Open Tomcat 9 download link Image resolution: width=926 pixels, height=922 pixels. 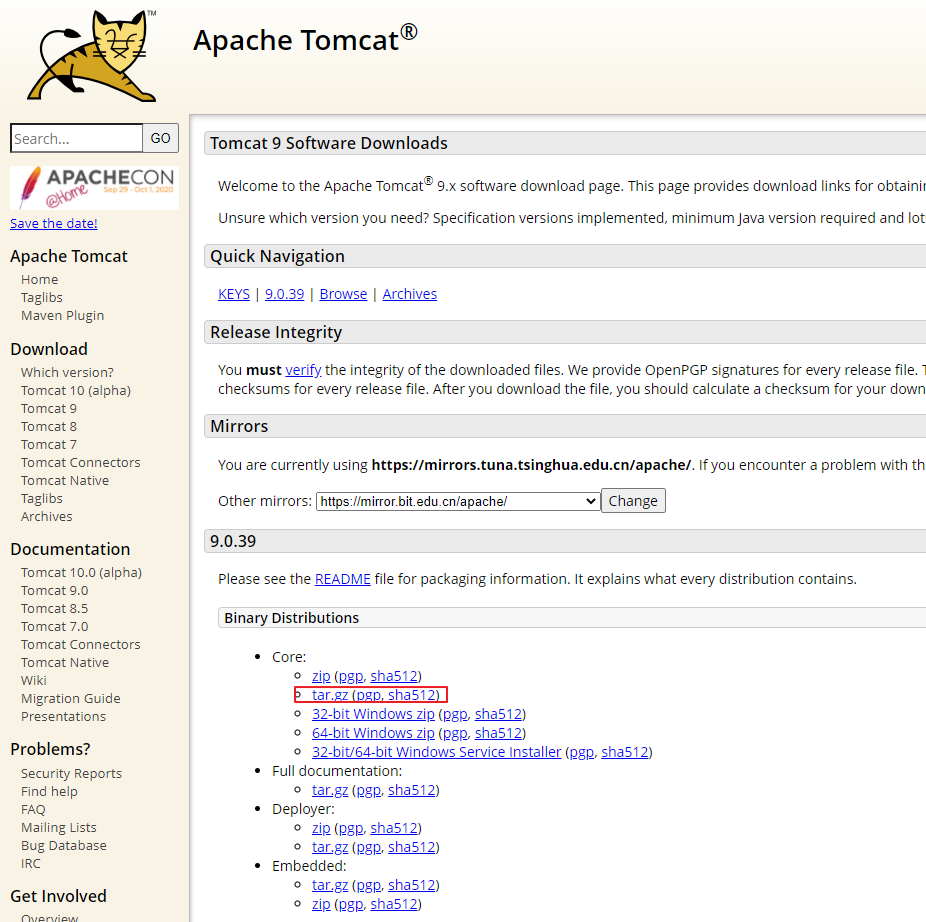click(x=49, y=408)
